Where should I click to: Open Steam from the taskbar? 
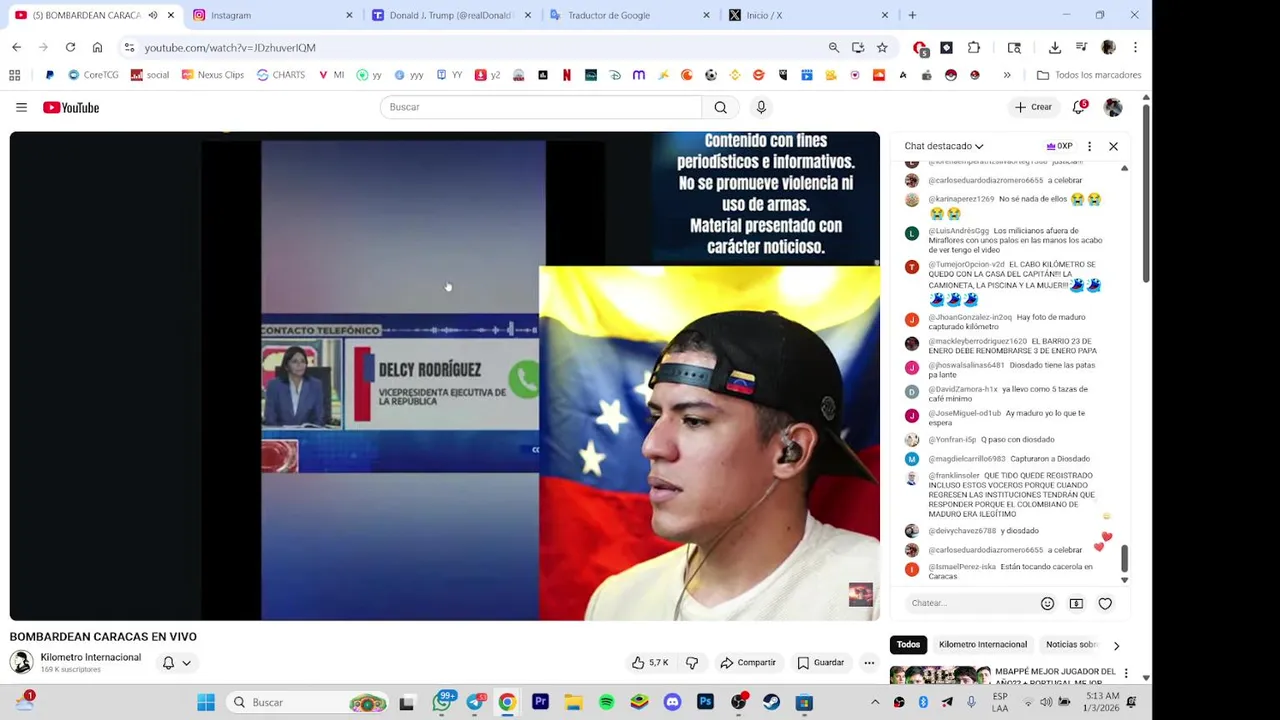[771, 702]
